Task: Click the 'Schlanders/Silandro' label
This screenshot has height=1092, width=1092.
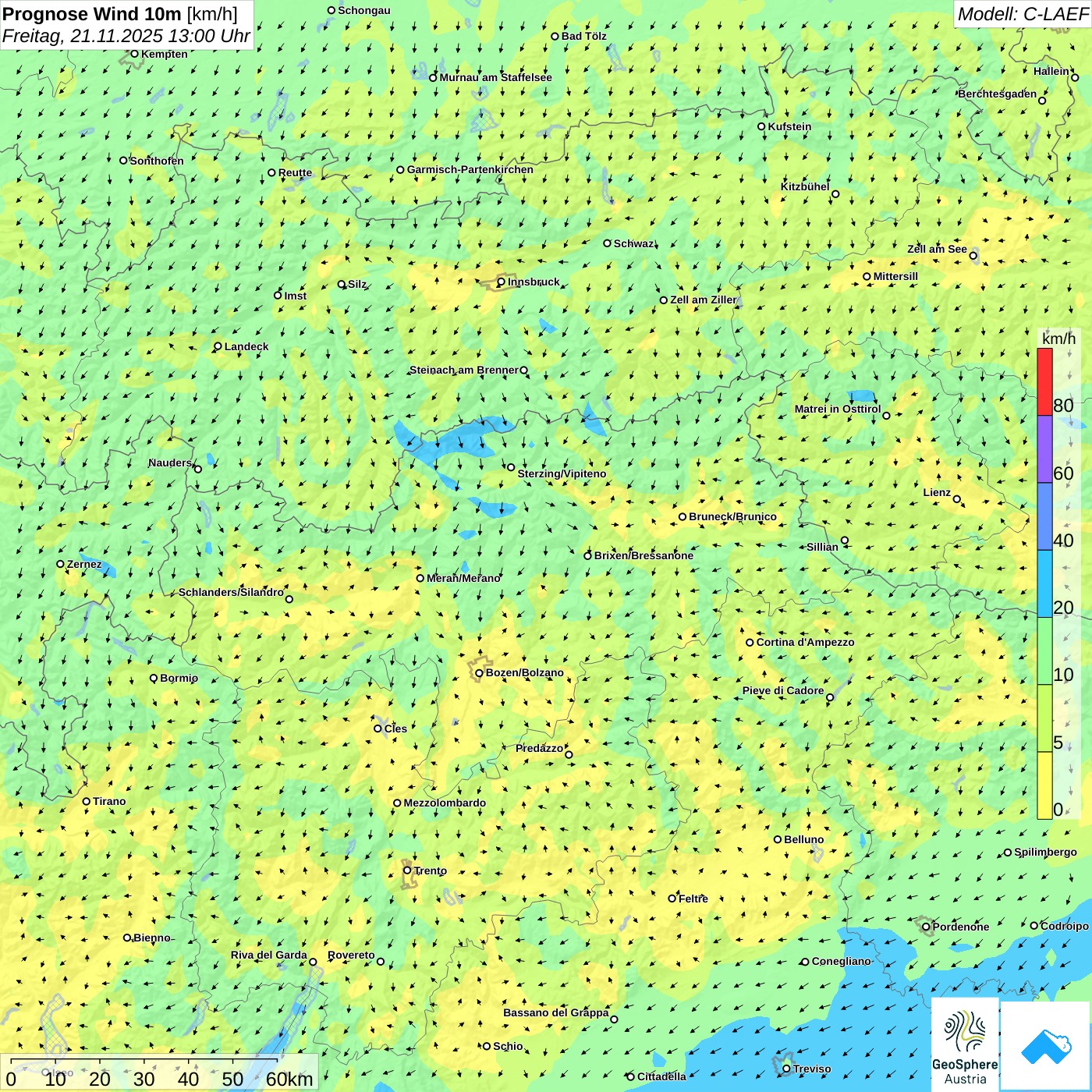Action: pyautogui.click(x=231, y=592)
